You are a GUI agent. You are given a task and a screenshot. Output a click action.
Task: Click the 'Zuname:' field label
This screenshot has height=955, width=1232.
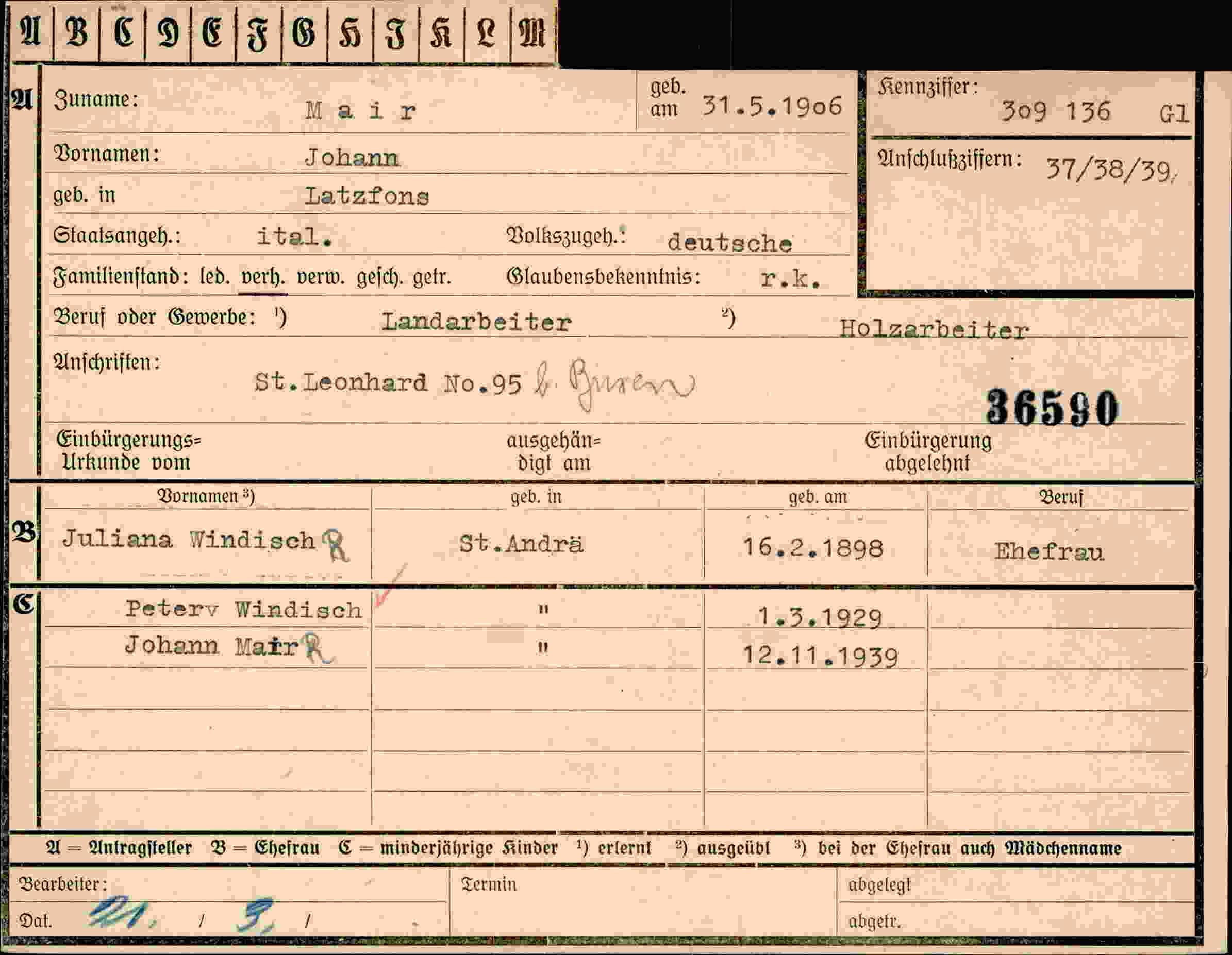click(x=96, y=99)
